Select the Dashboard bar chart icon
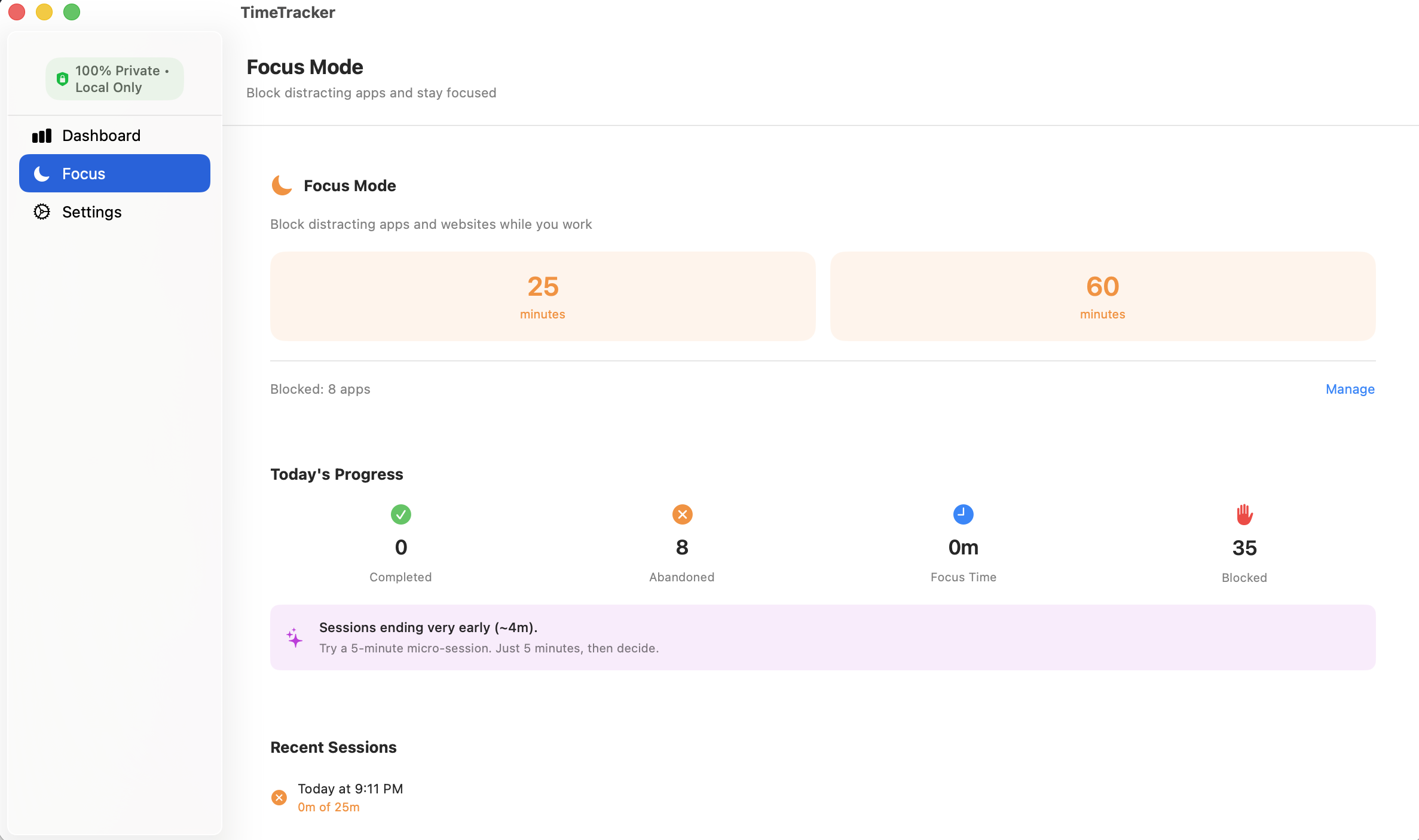This screenshot has height=840, width=1419. [41, 135]
